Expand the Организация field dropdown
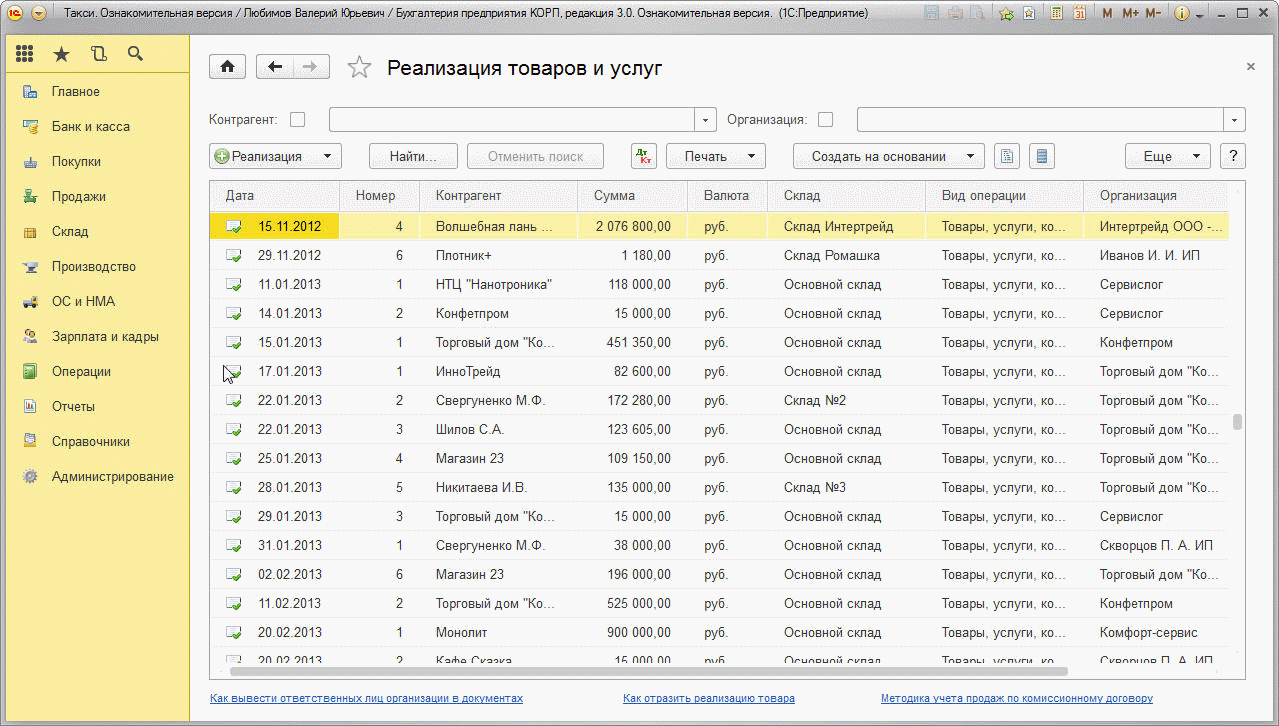Screen dimensions: 1279x726 [x=1235, y=120]
